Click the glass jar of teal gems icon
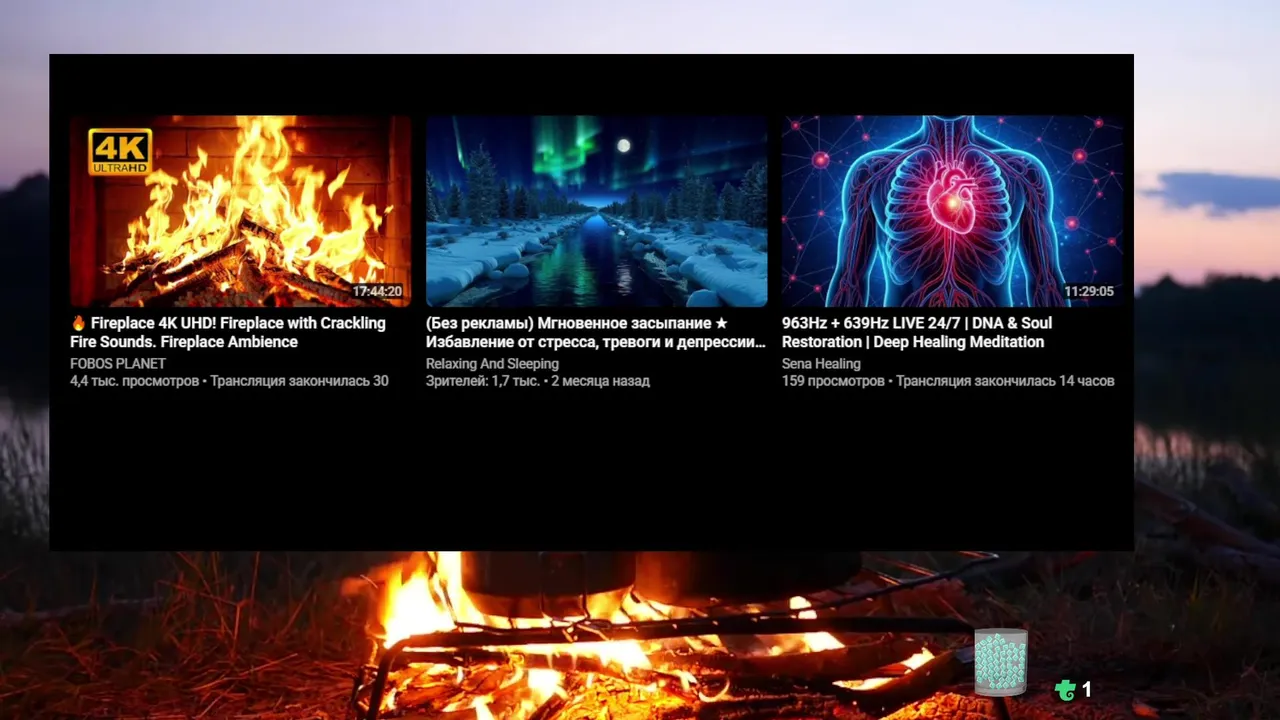1280x720 pixels. point(1001,662)
